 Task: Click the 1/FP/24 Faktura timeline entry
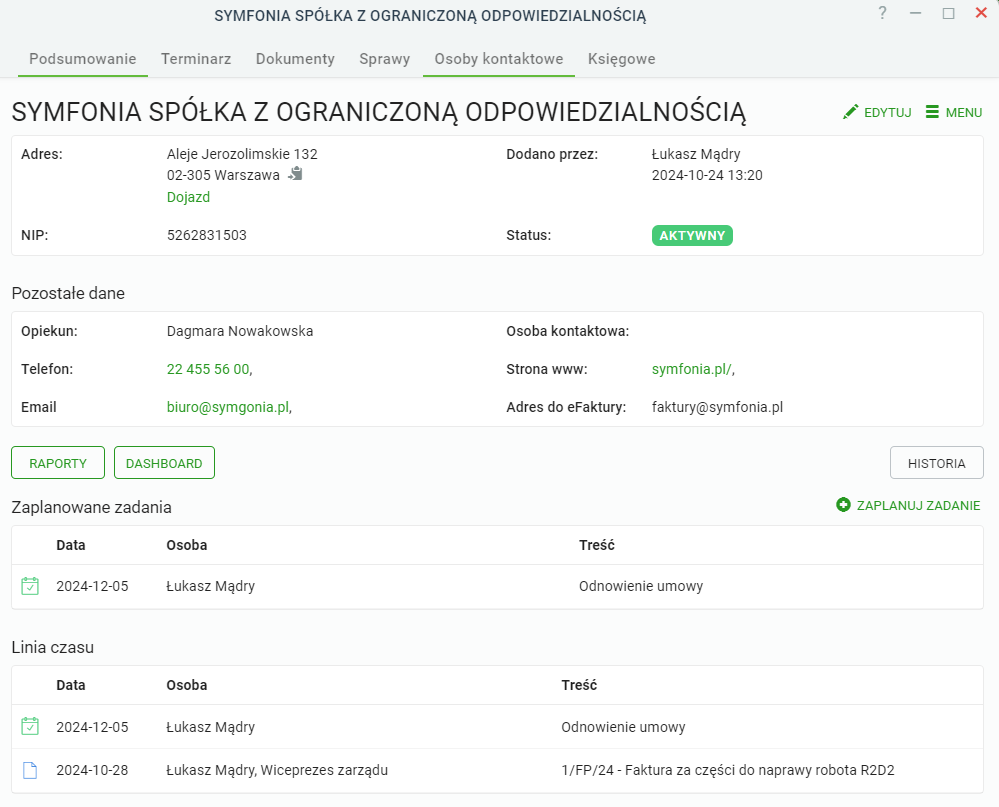728,770
